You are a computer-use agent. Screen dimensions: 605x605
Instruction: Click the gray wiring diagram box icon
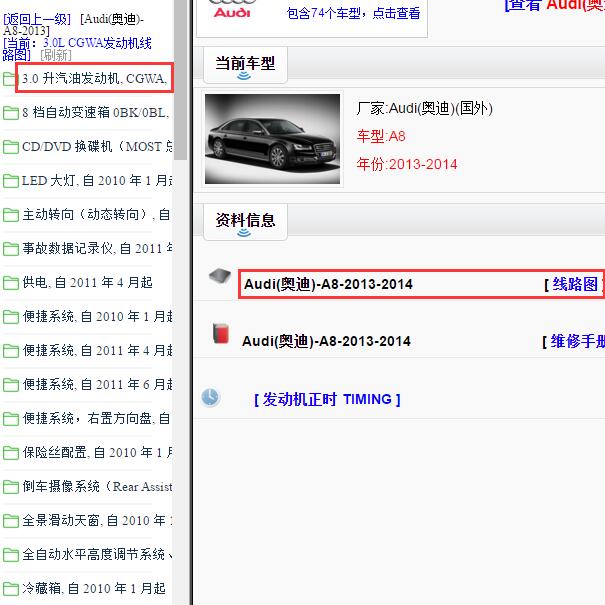point(220,276)
